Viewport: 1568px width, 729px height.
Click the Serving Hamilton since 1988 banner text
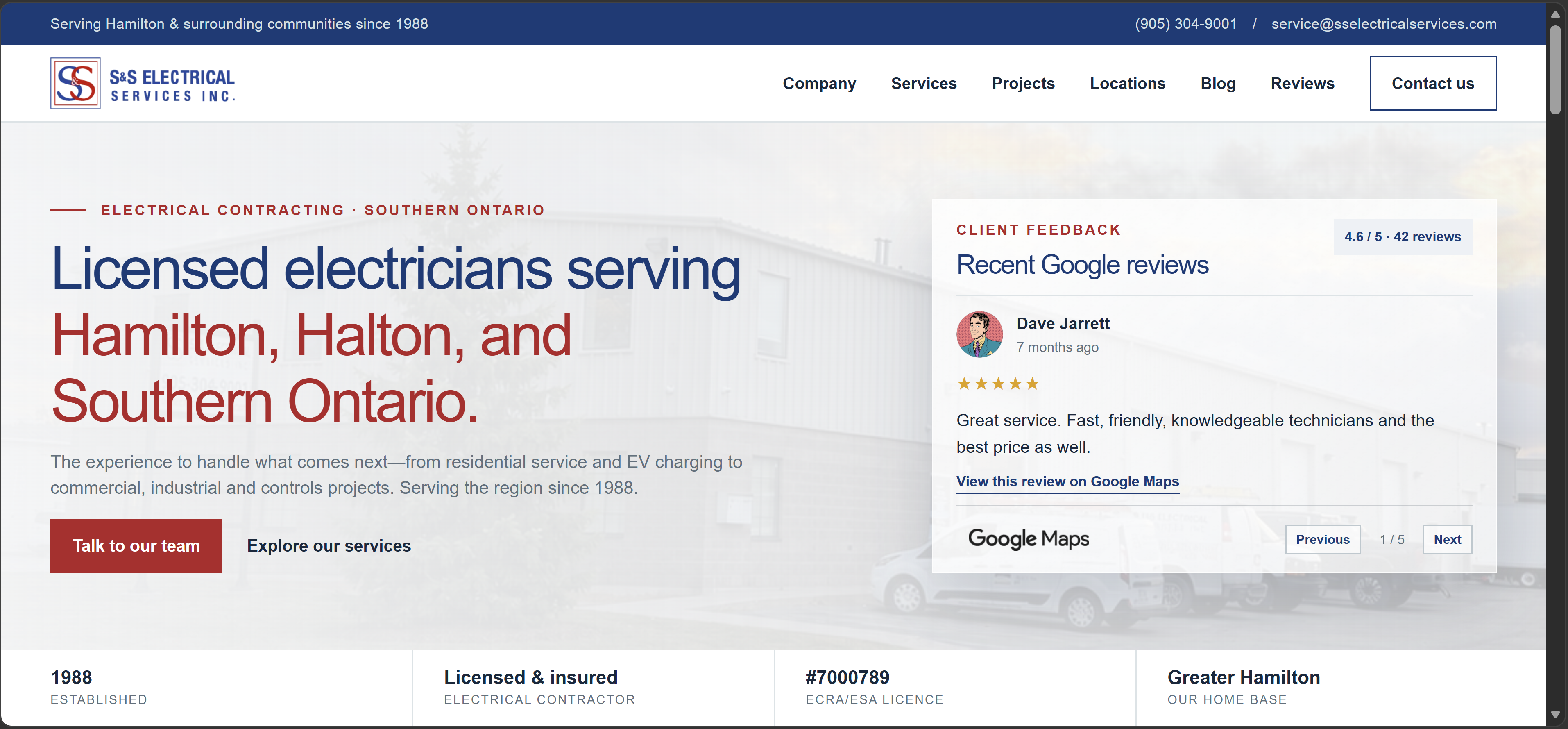tap(239, 24)
